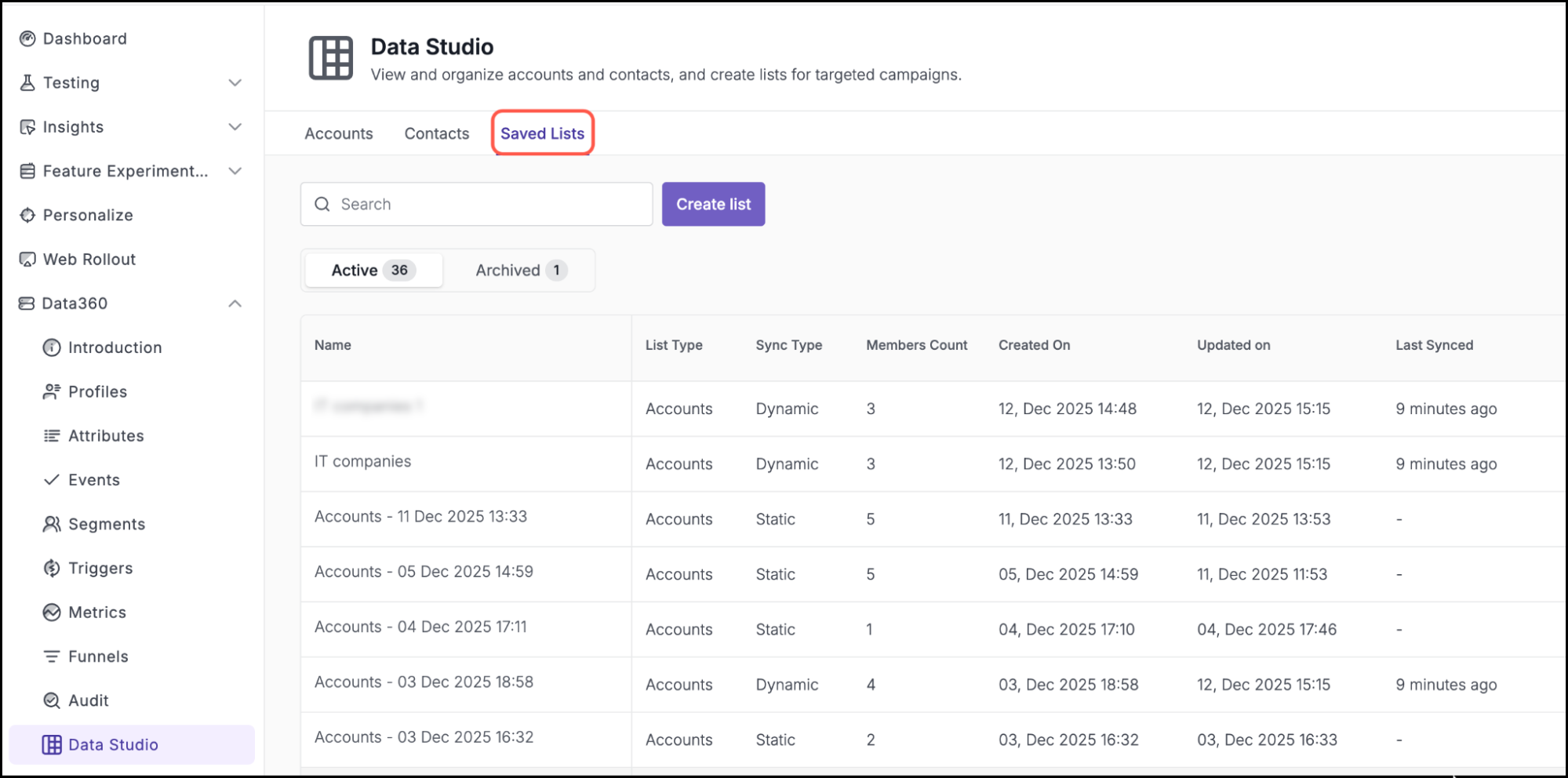This screenshot has height=778, width=1568.
Task: Click the Funnels filter icon
Action: coord(52,656)
